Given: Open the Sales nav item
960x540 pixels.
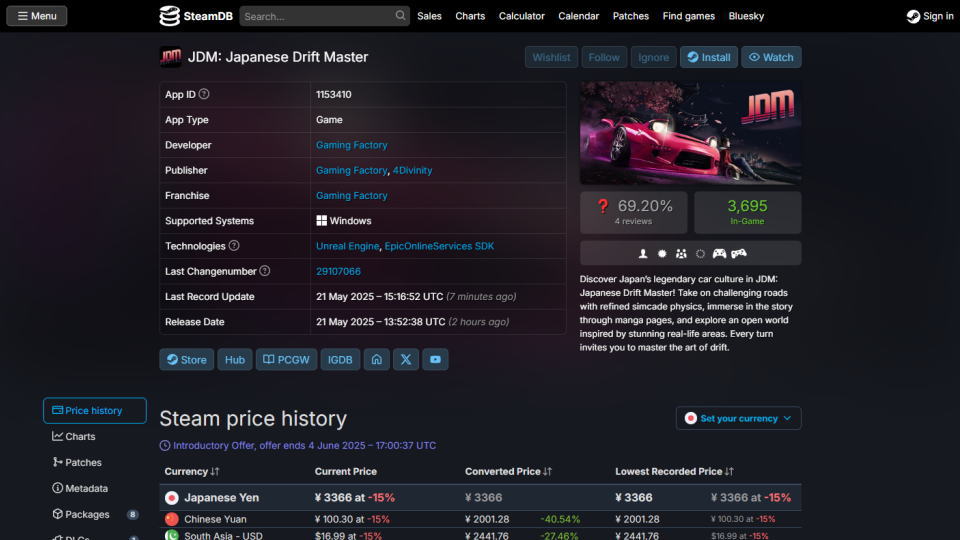Looking at the screenshot, I should pos(429,16).
